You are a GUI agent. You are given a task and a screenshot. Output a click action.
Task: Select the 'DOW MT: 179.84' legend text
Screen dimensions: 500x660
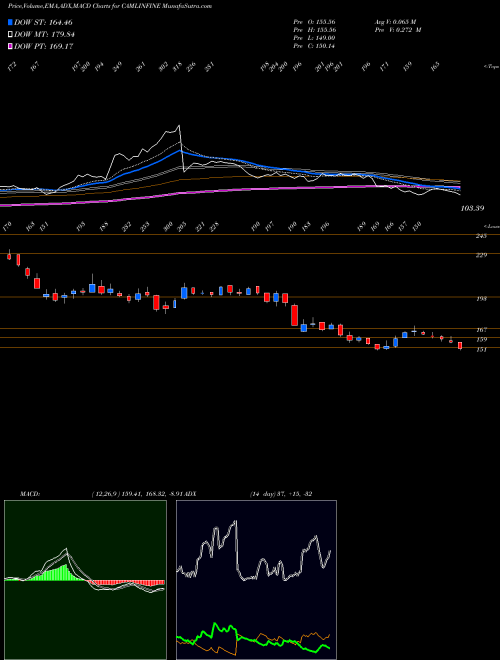pos(44,35)
